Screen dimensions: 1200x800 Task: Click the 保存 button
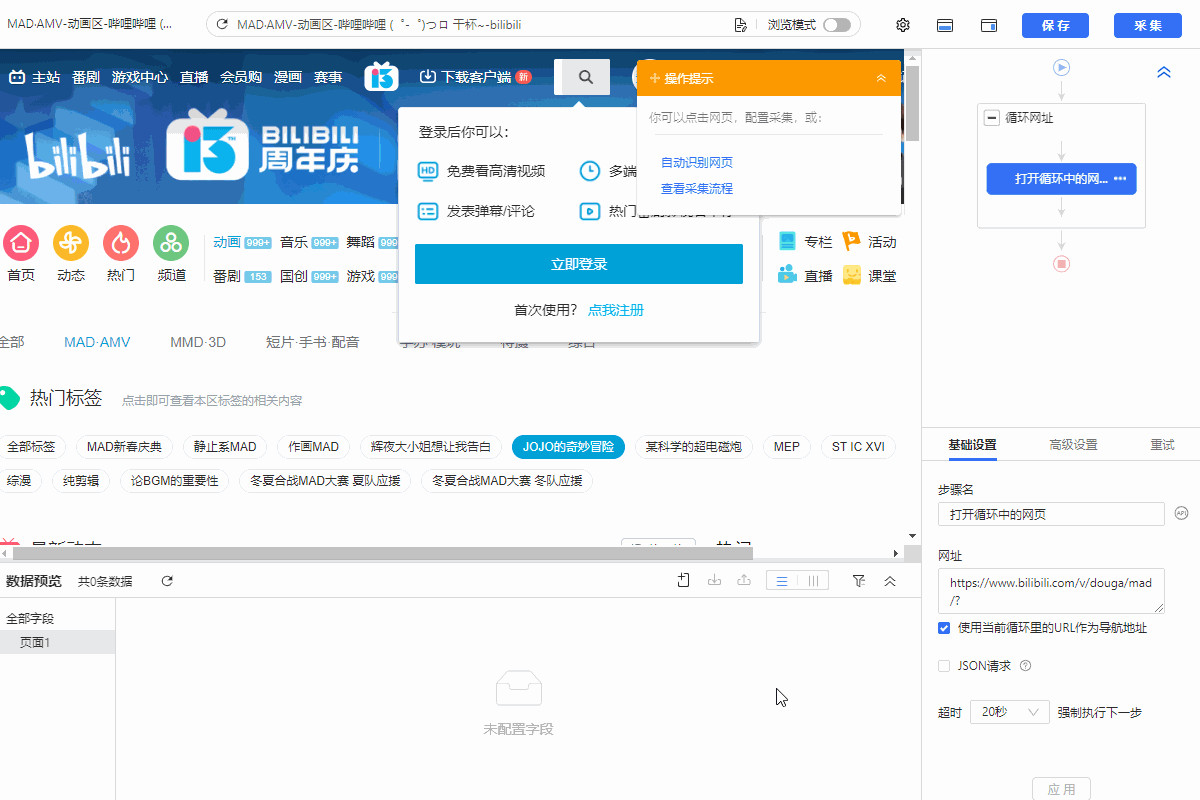[1056, 26]
